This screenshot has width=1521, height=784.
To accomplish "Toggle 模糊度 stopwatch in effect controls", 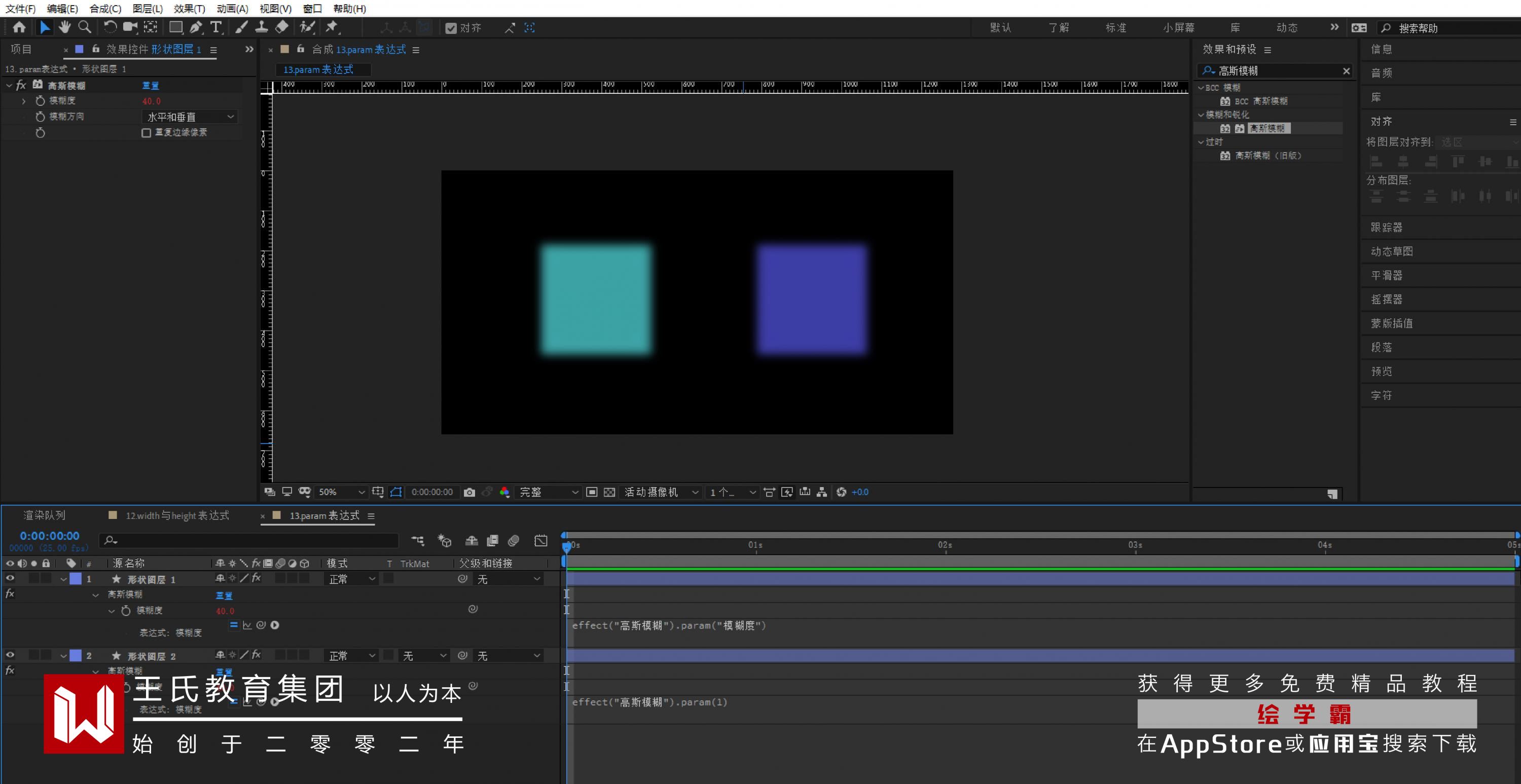I will pyautogui.click(x=40, y=101).
